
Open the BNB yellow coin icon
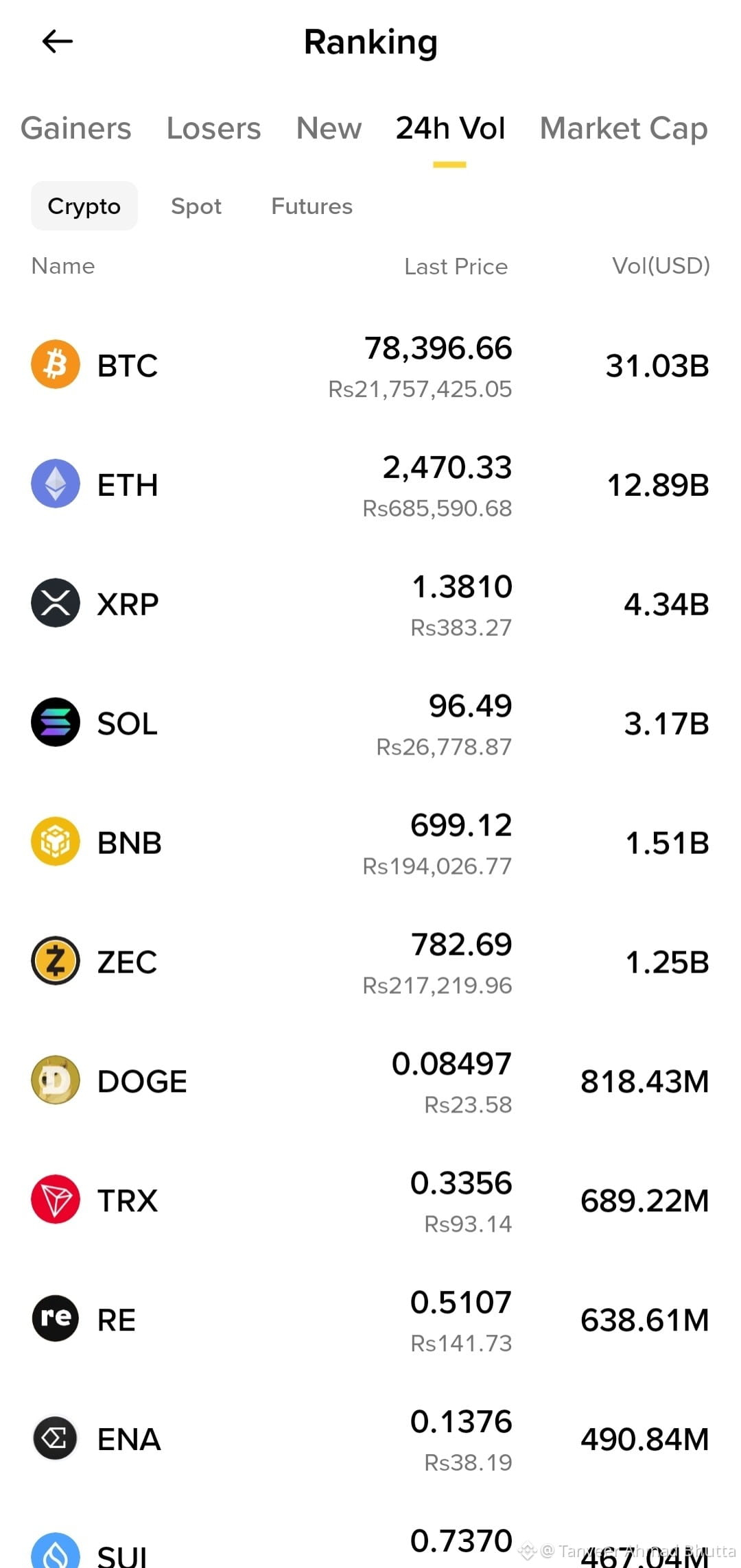(56, 842)
